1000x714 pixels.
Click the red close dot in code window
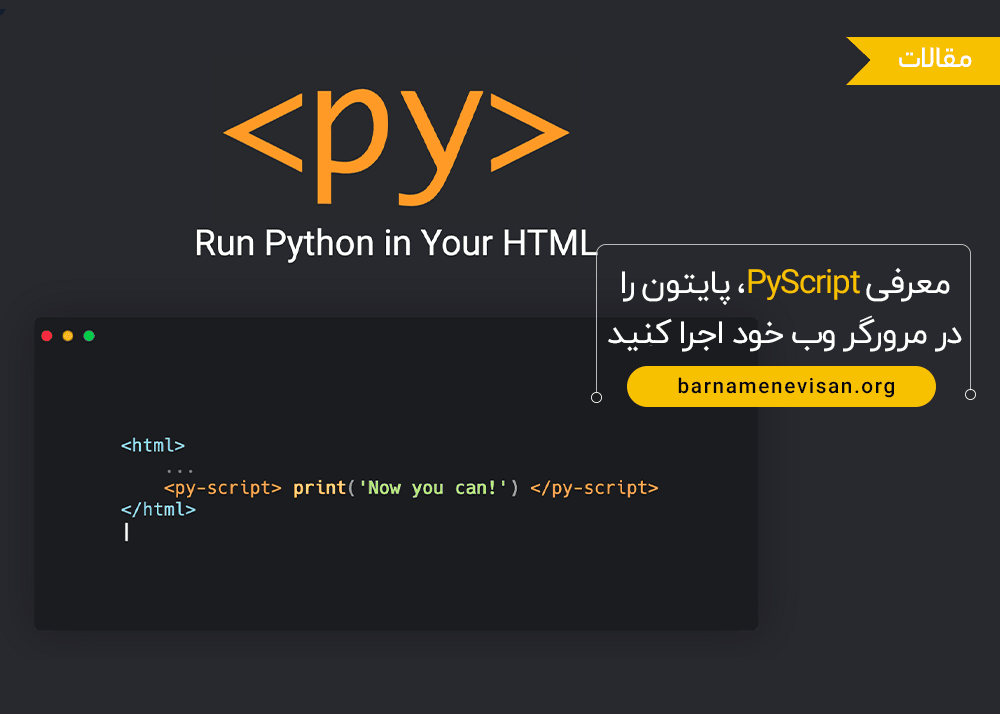pyautogui.click(x=47, y=336)
